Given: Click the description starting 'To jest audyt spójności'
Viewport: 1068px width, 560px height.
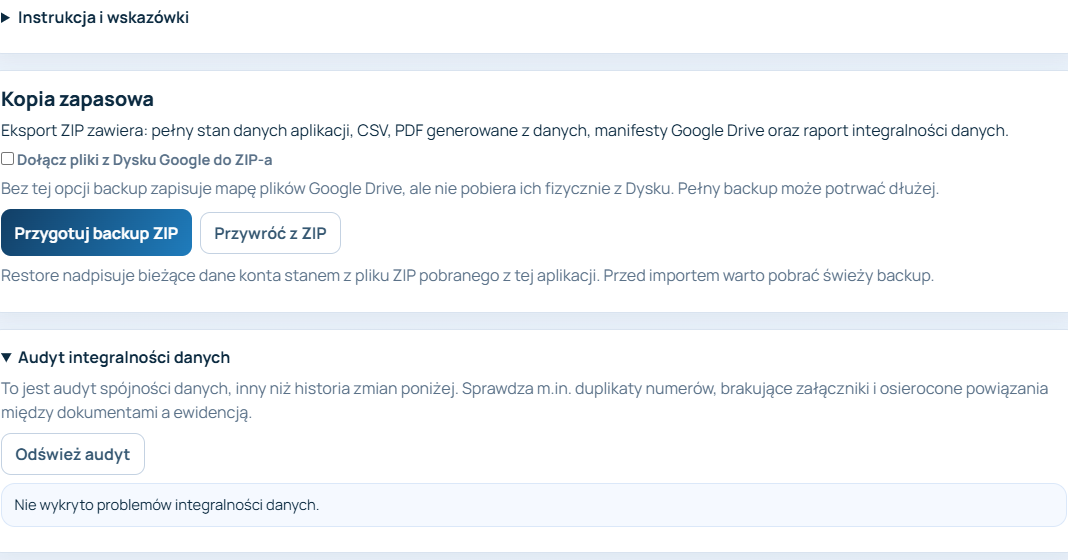Looking at the screenshot, I should [x=524, y=401].
